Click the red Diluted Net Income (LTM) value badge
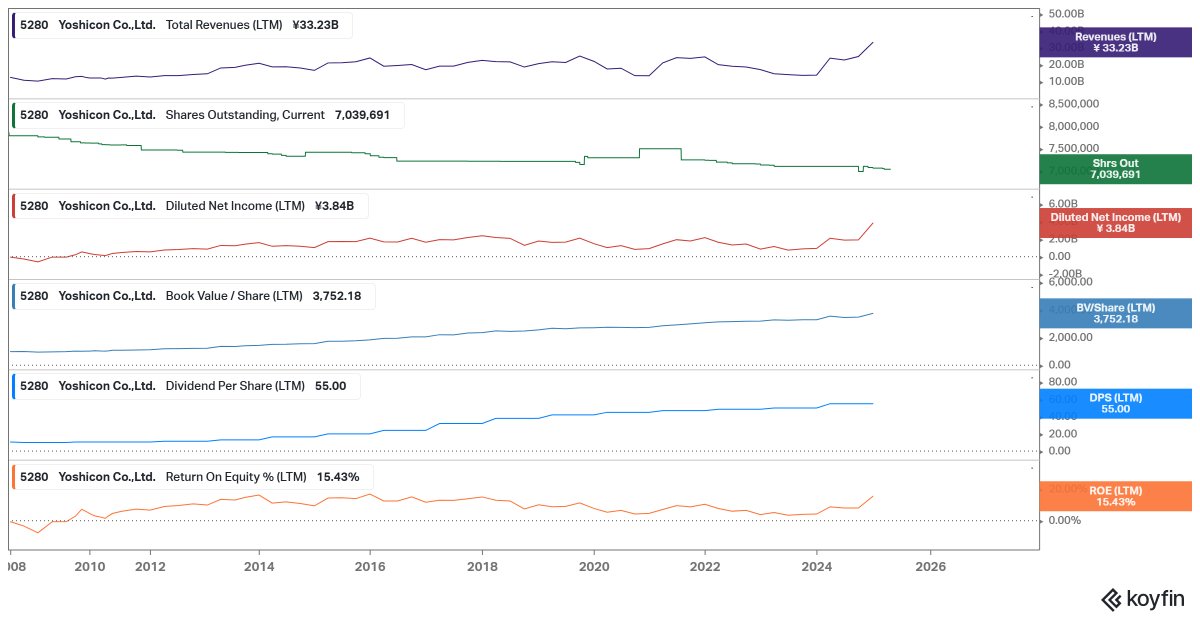 [x=1115, y=223]
